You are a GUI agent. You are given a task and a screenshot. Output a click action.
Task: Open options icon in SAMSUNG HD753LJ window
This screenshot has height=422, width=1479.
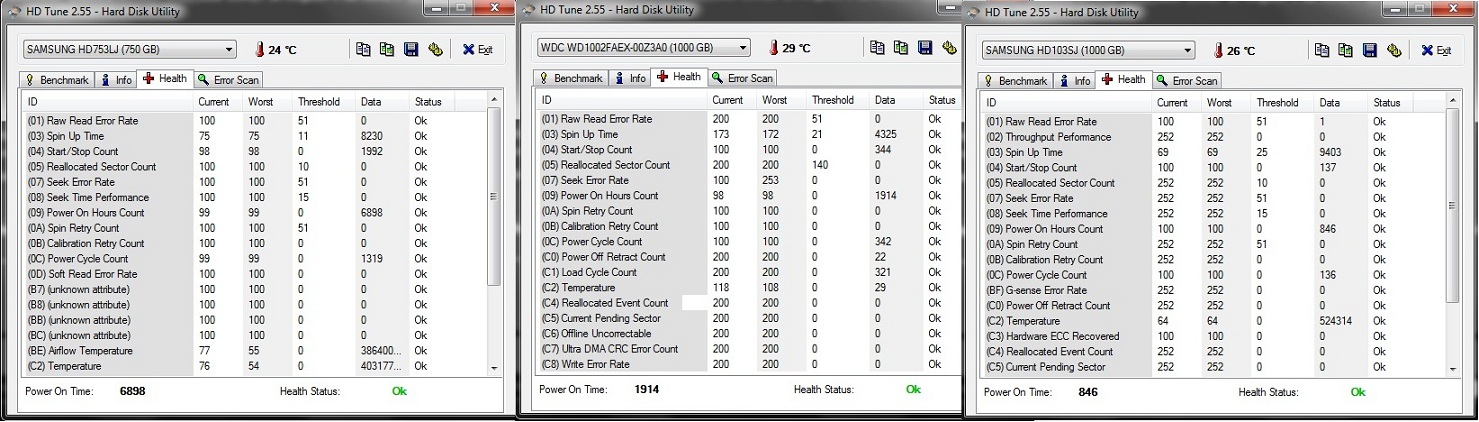(435, 49)
